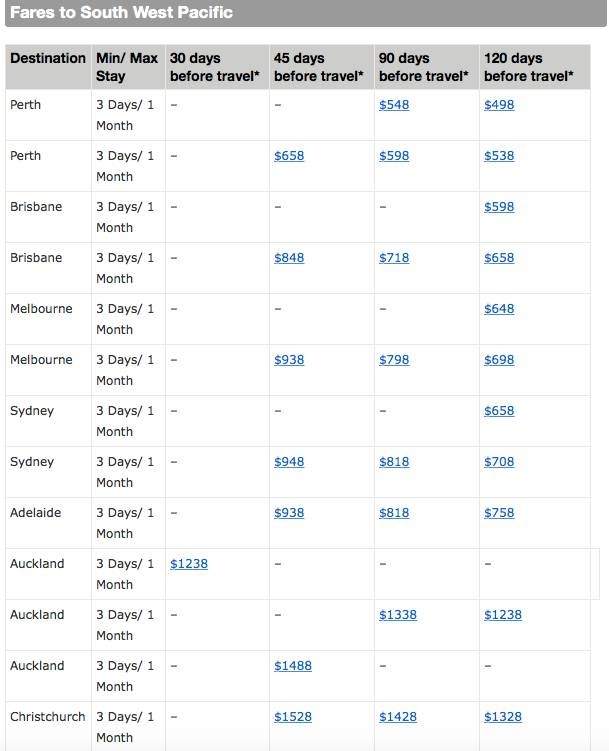
Task: Click the $498 Perth fare
Action: pyautogui.click(x=499, y=105)
